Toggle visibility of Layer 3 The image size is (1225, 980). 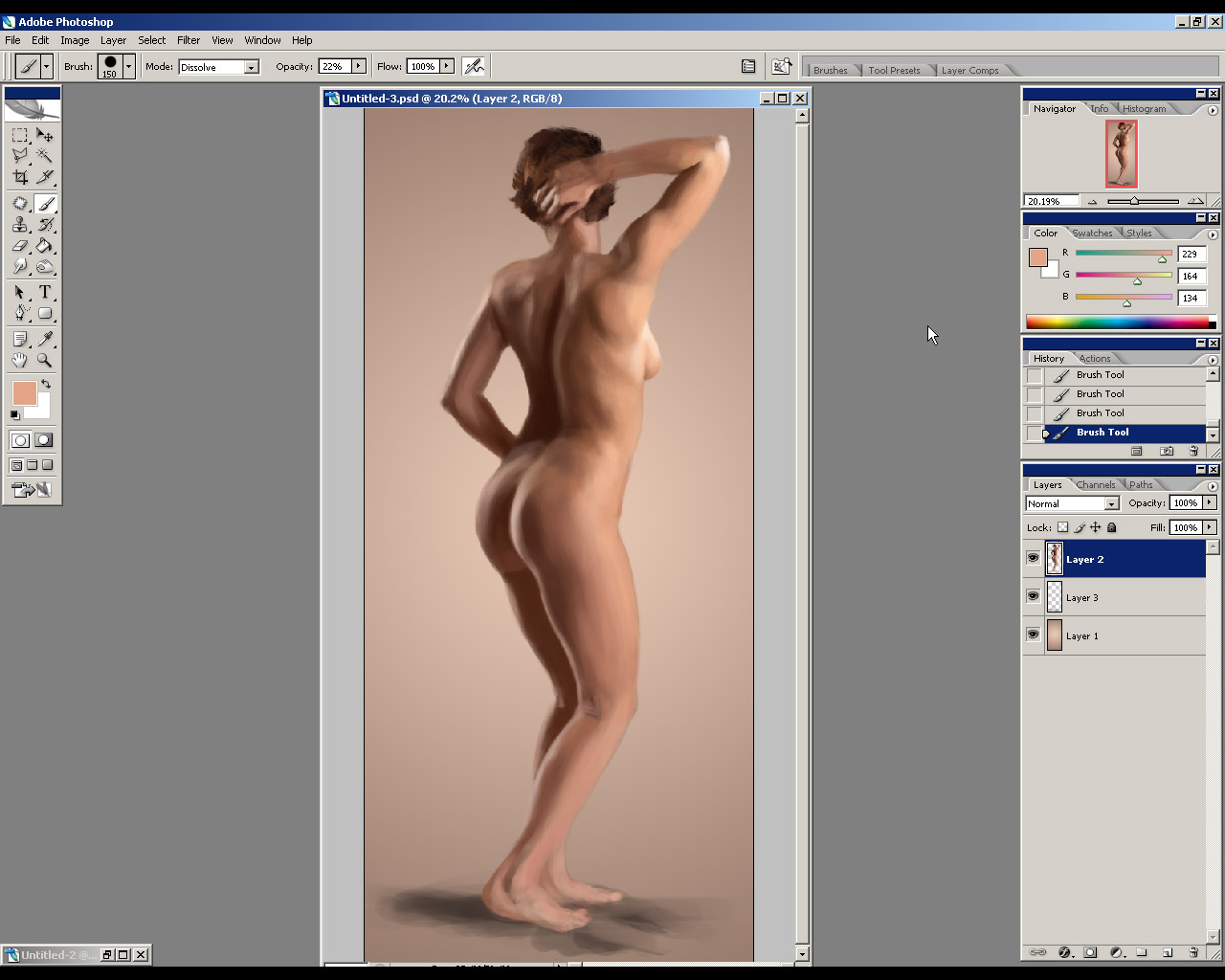pos(1034,597)
